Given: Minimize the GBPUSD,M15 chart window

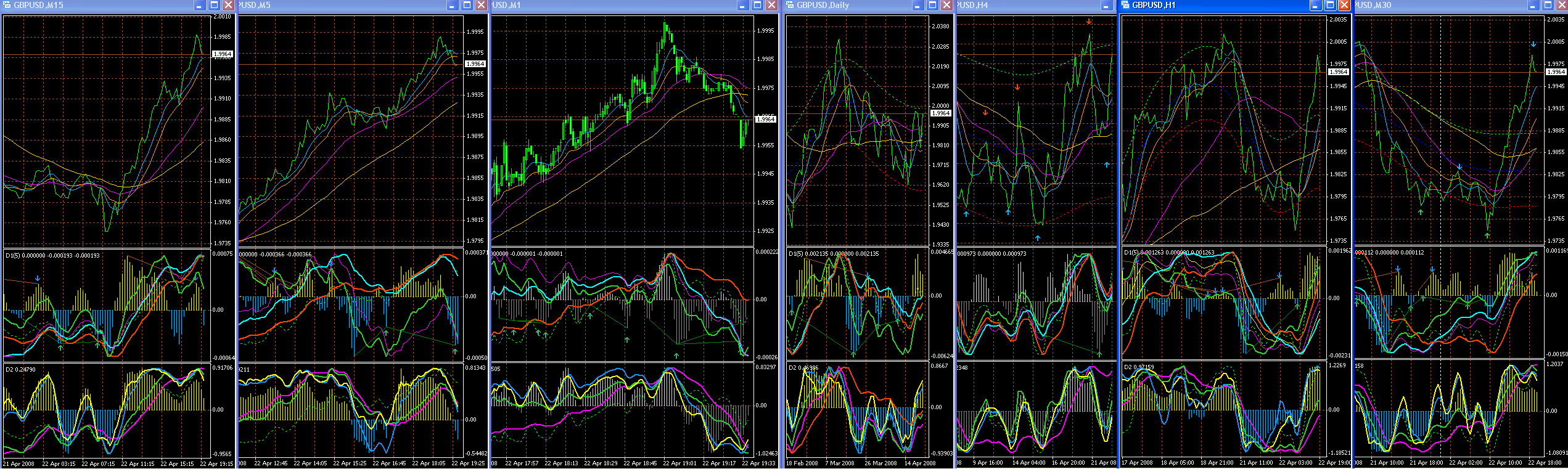Looking at the screenshot, I should pos(199,5).
